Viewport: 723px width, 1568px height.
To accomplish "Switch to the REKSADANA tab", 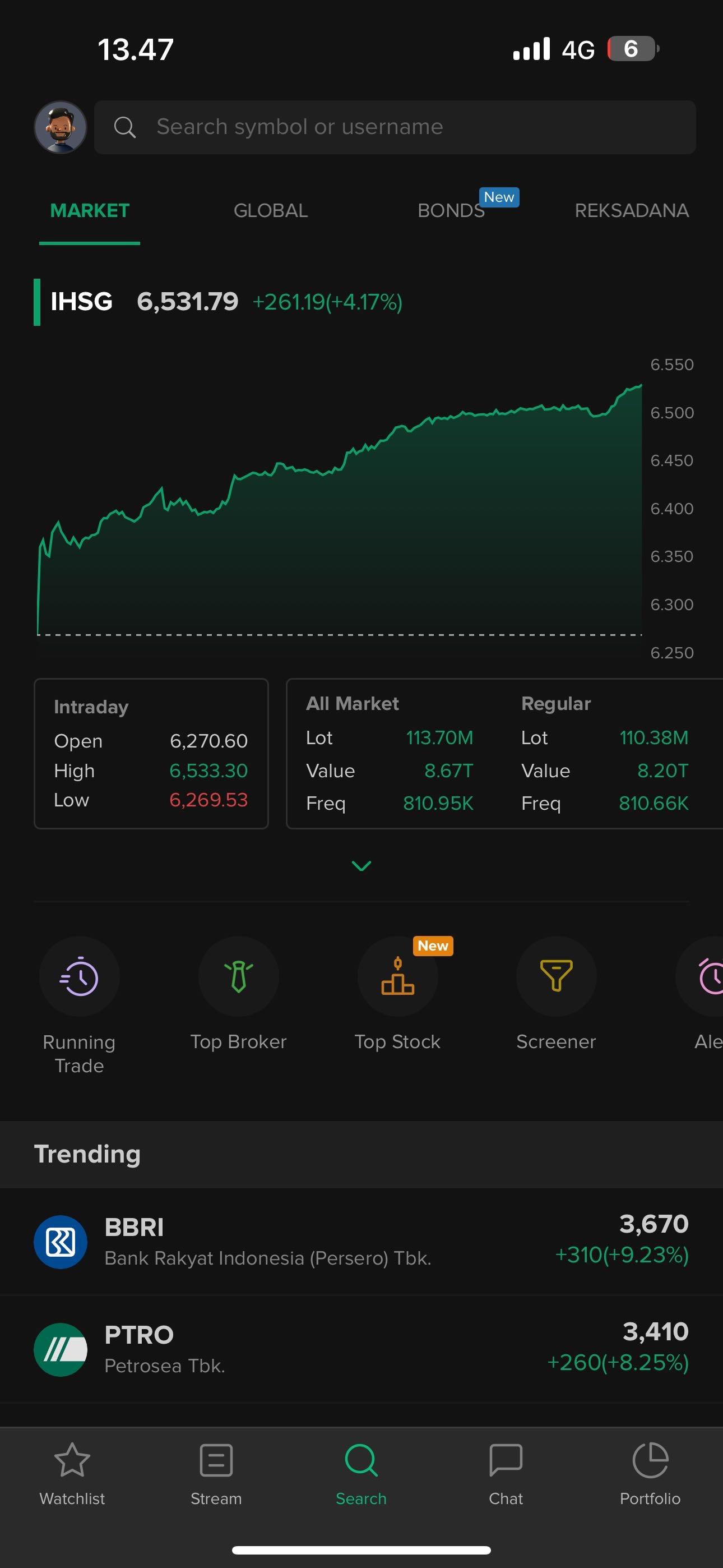I will pyautogui.click(x=632, y=211).
